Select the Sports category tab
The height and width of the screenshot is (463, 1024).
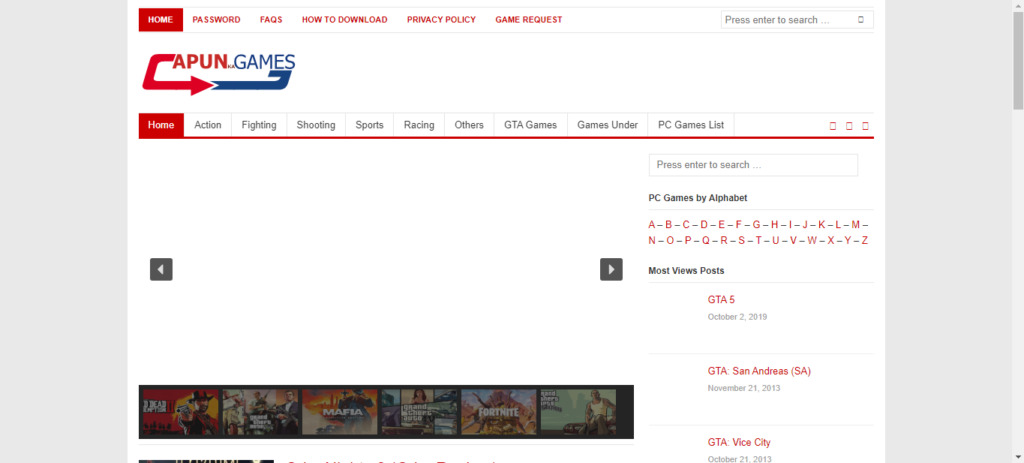pyautogui.click(x=370, y=125)
